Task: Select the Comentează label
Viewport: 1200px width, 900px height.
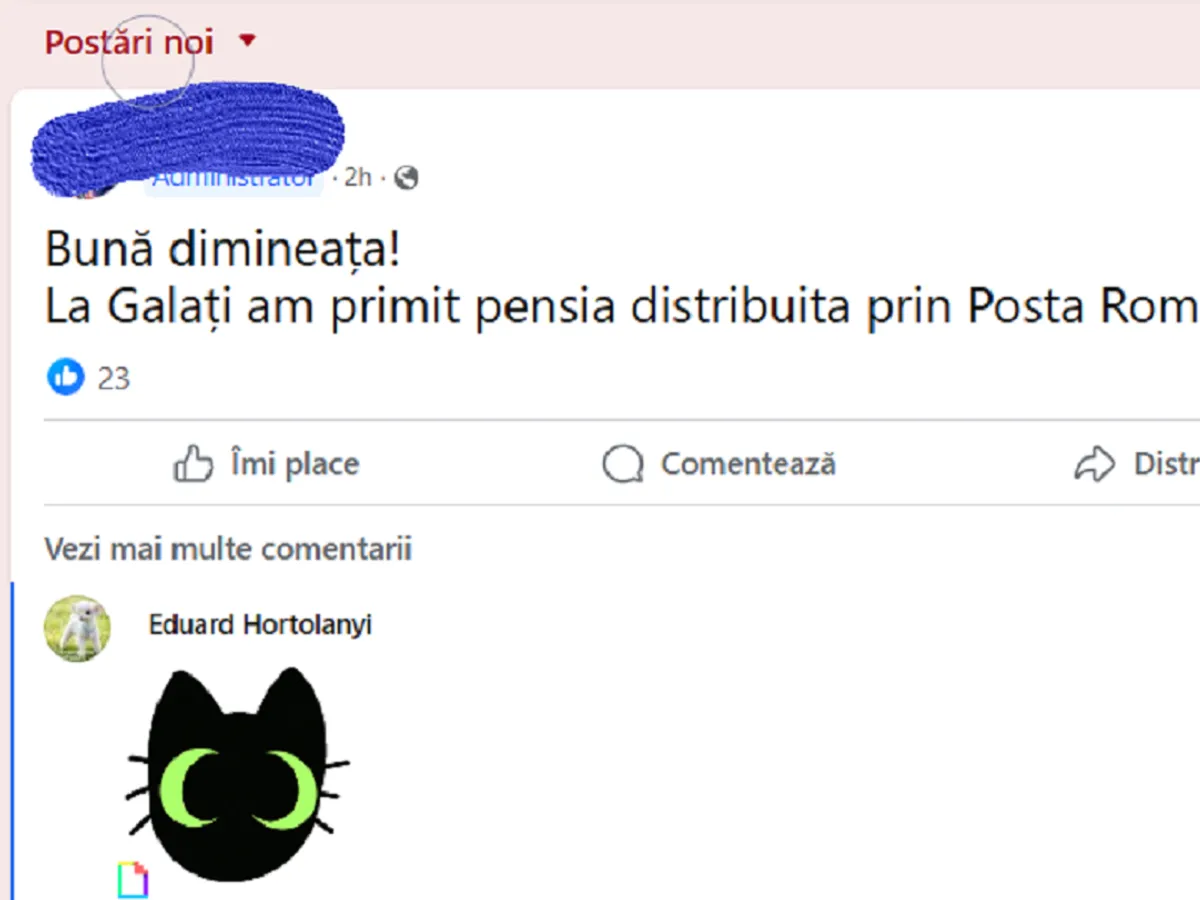Action: click(x=748, y=464)
